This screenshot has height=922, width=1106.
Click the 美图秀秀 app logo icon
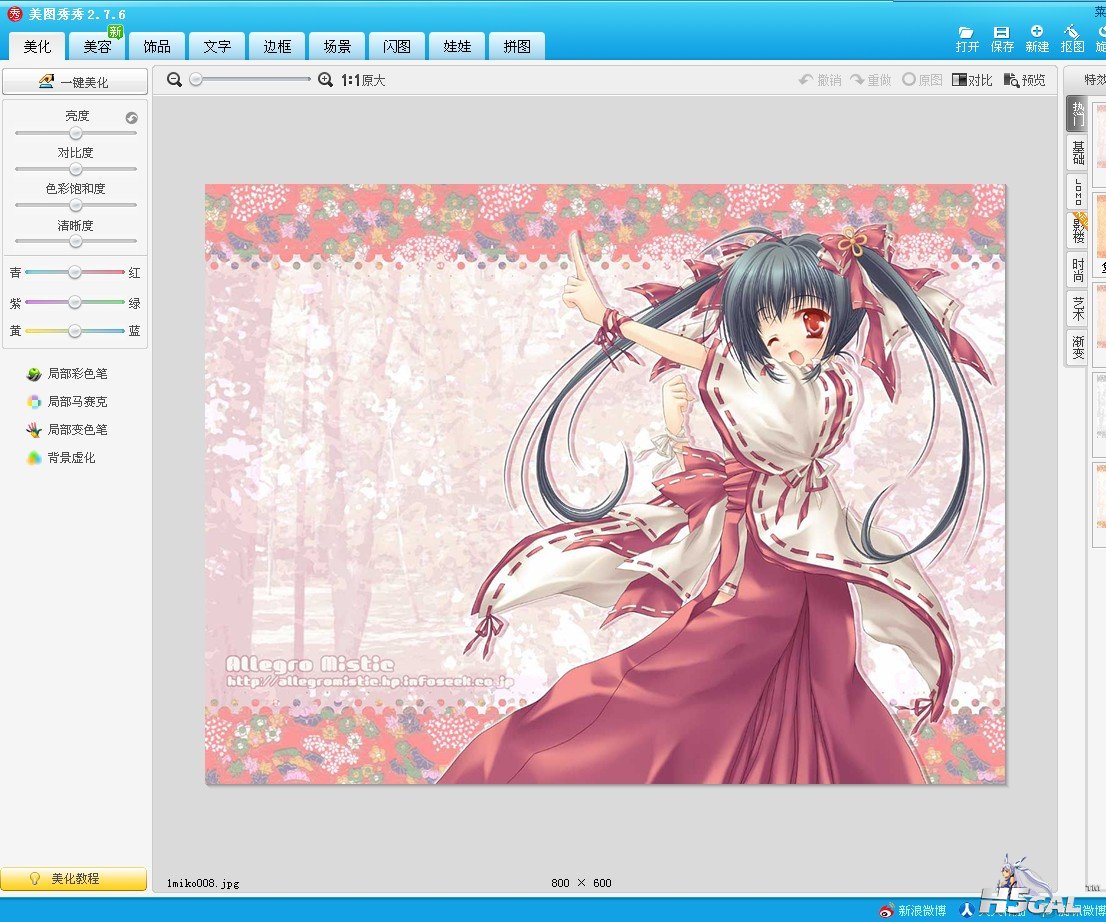[x=14, y=13]
